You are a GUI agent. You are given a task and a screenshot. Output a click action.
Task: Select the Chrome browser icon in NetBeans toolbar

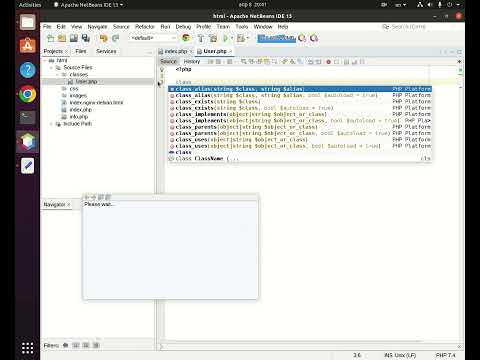(186, 38)
